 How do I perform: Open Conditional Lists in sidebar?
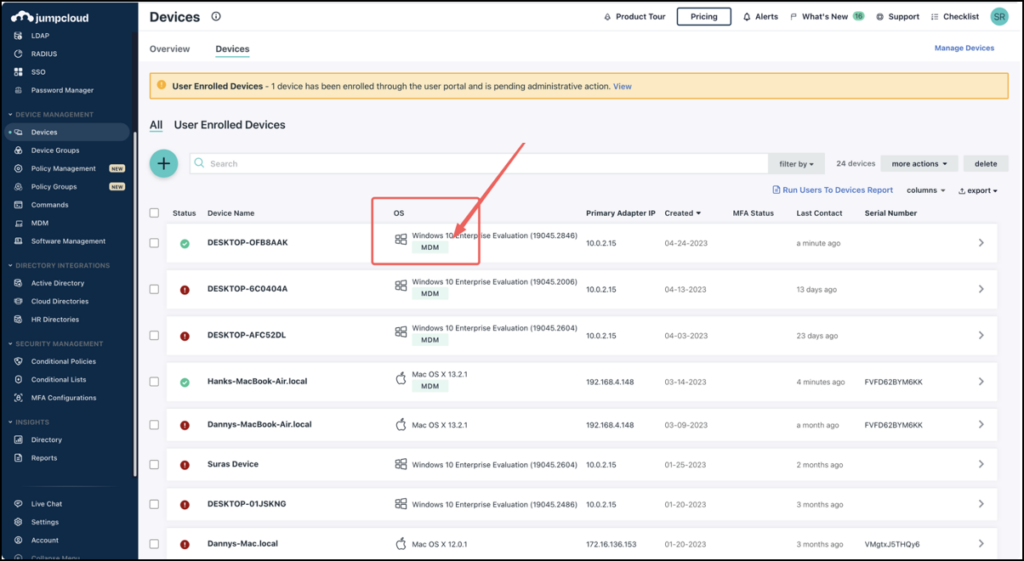coord(58,380)
